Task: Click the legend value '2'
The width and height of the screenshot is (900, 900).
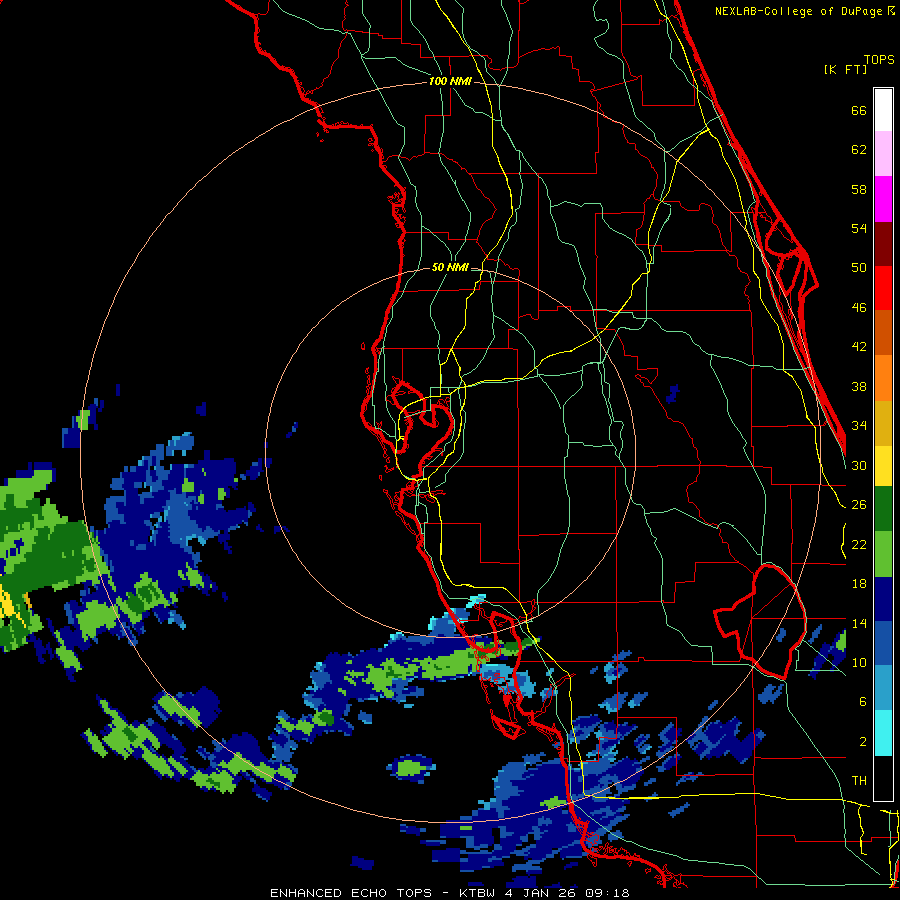Action: (x=863, y=742)
